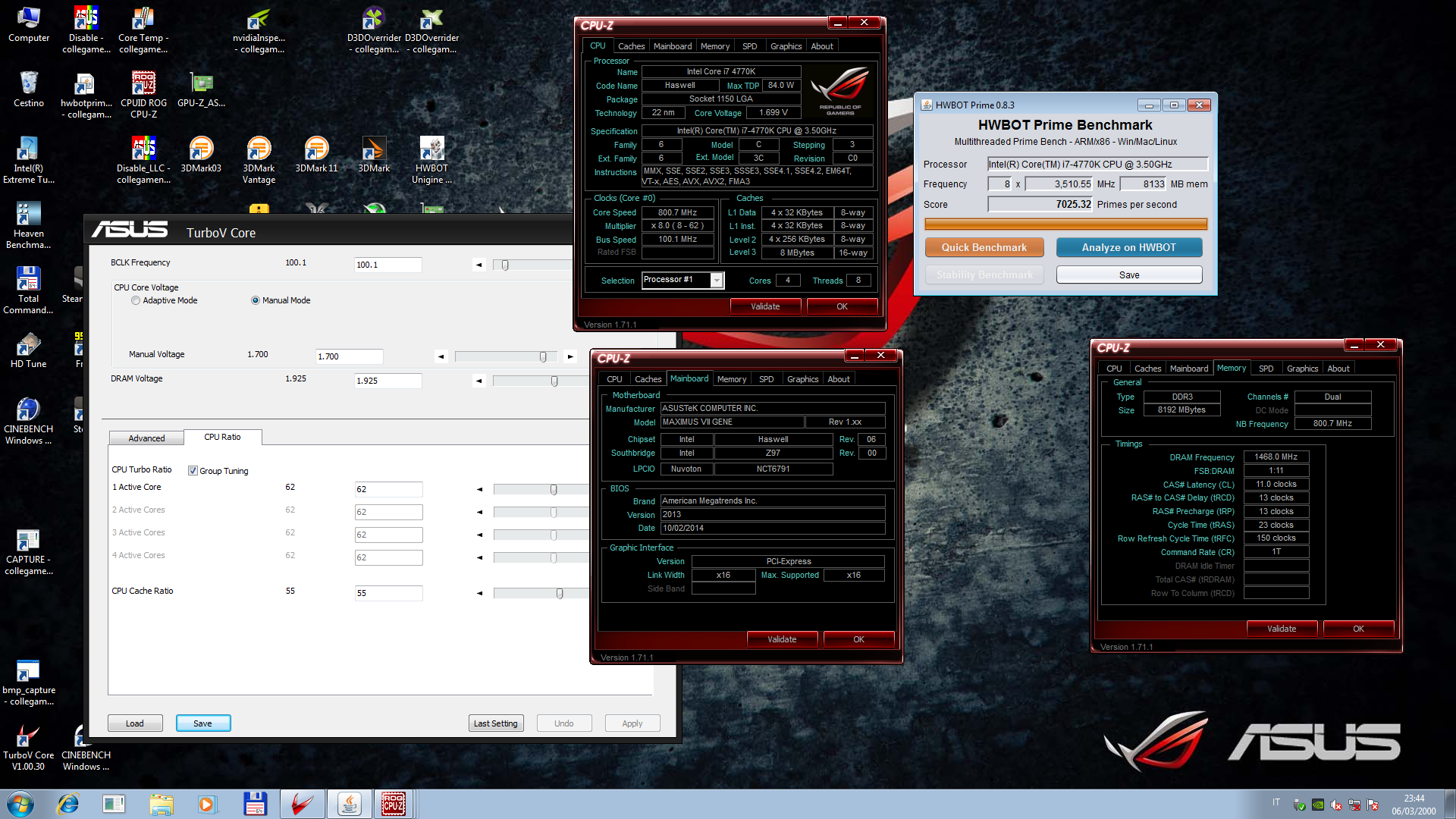Click the BCLK Frequency input field
The image size is (1456, 819).
point(388,265)
